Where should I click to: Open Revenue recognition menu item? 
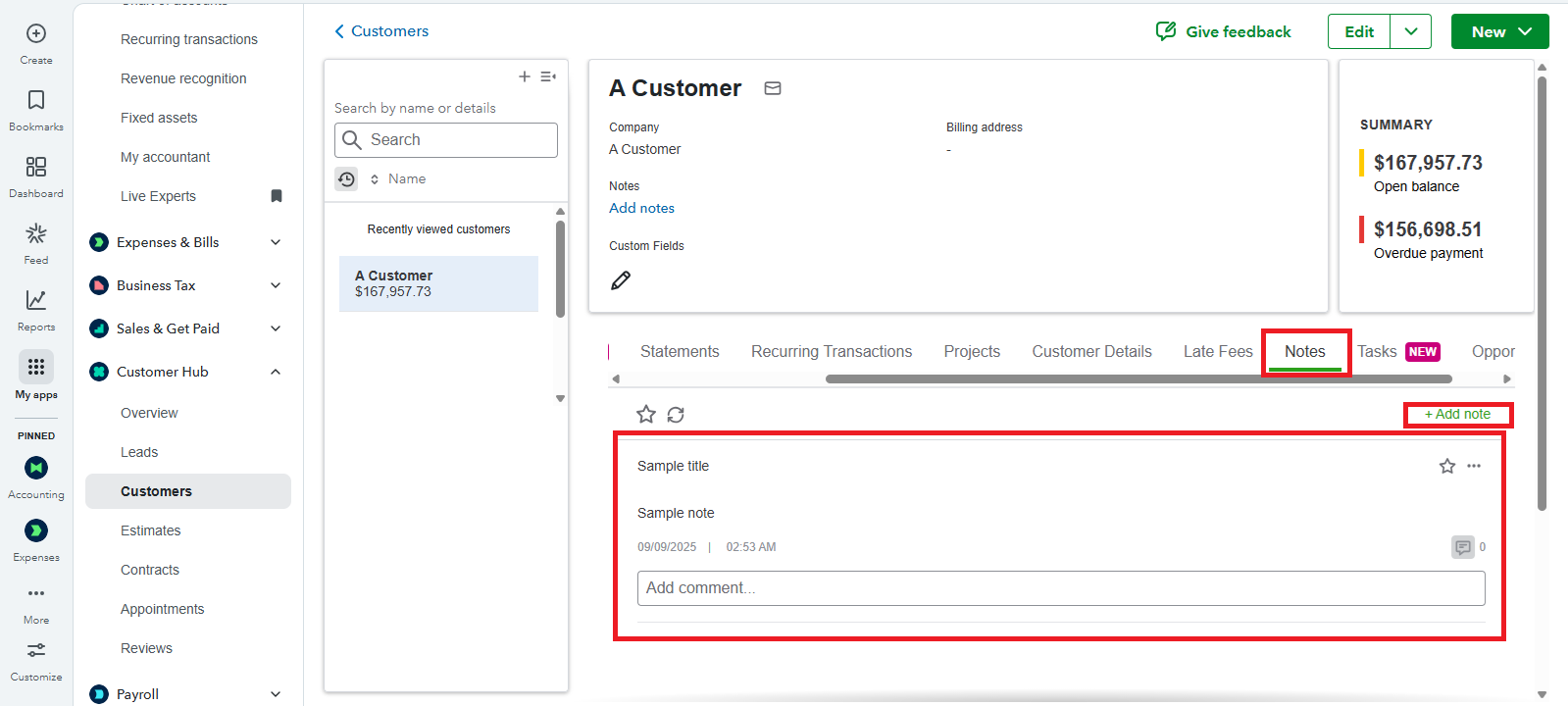183,78
